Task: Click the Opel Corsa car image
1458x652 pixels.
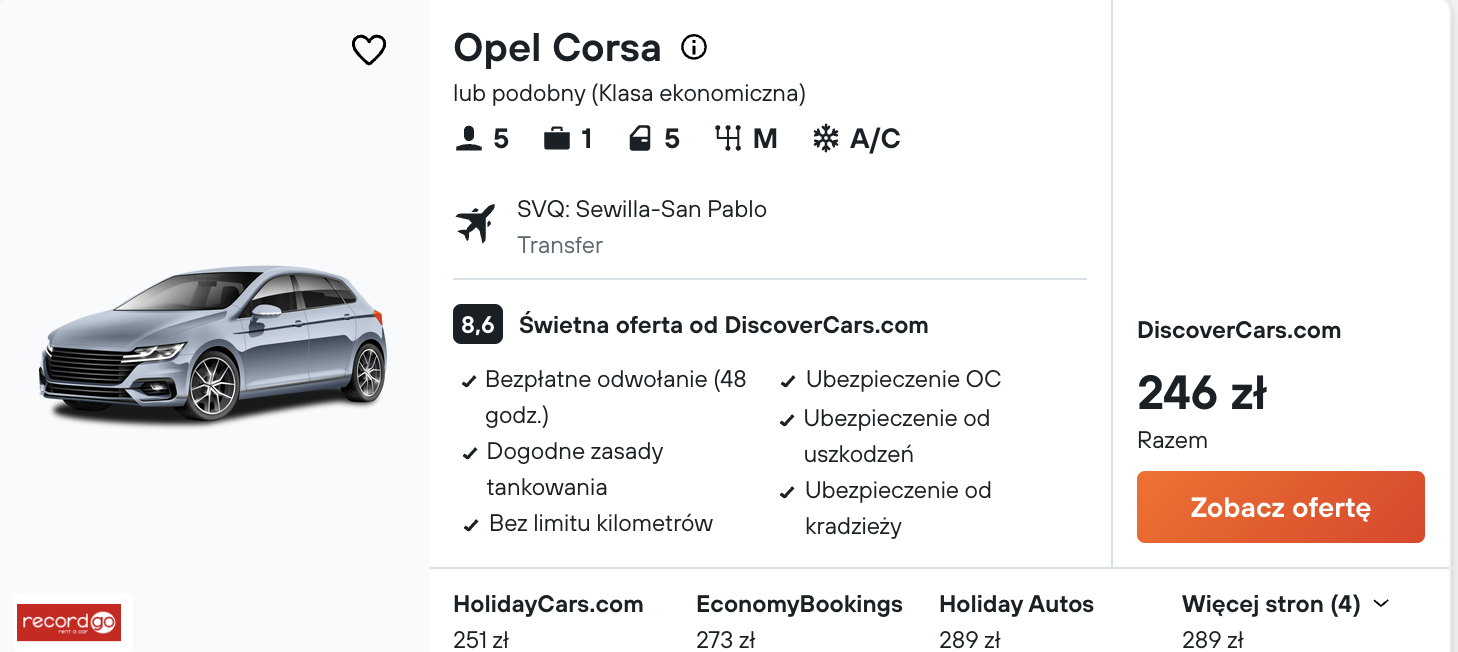Action: [213, 343]
